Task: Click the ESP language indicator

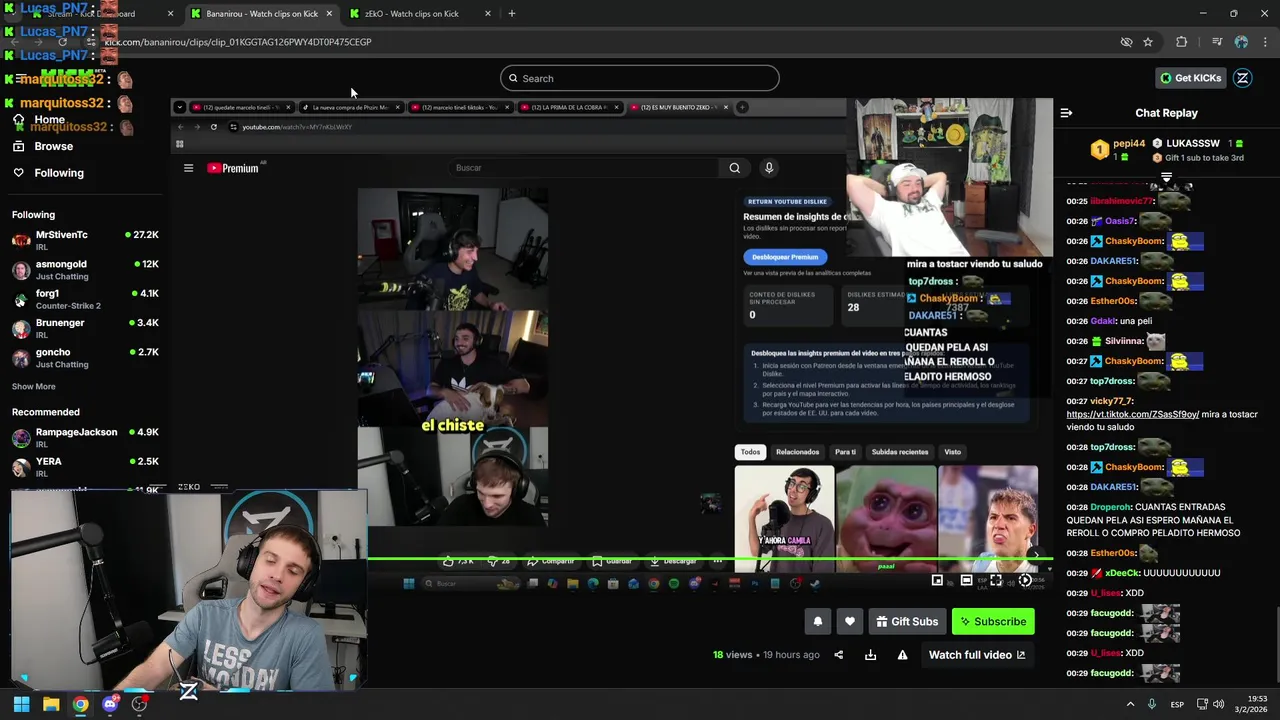Action: pyautogui.click(x=1179, y=704)
